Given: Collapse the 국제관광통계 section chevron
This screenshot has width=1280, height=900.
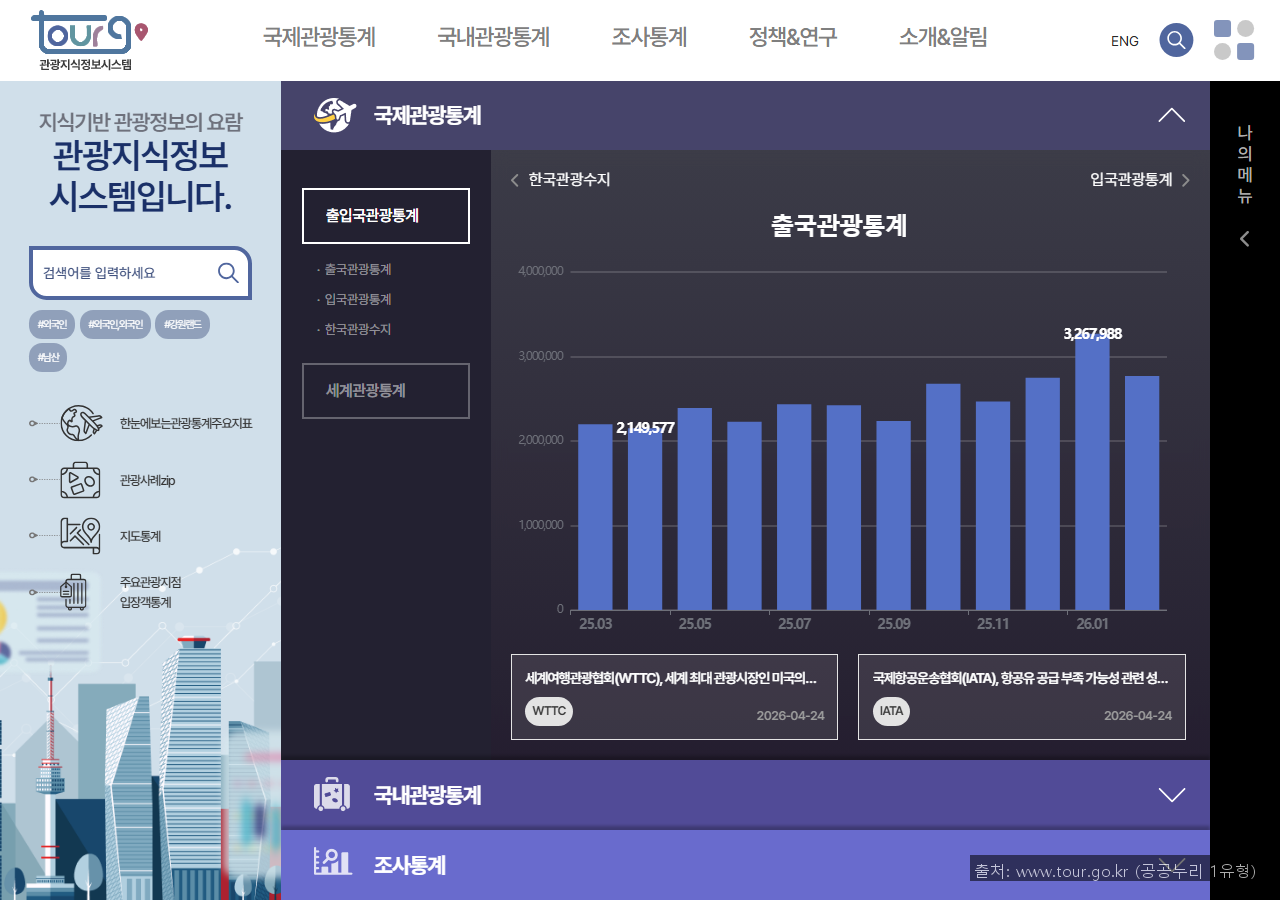Looking at the screenshot, I should (x=1171, y=114).
